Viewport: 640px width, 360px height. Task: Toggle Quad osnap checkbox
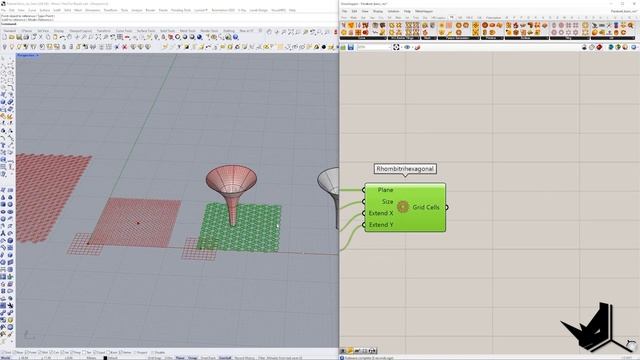pyautogui.click(x=95, y=352)
